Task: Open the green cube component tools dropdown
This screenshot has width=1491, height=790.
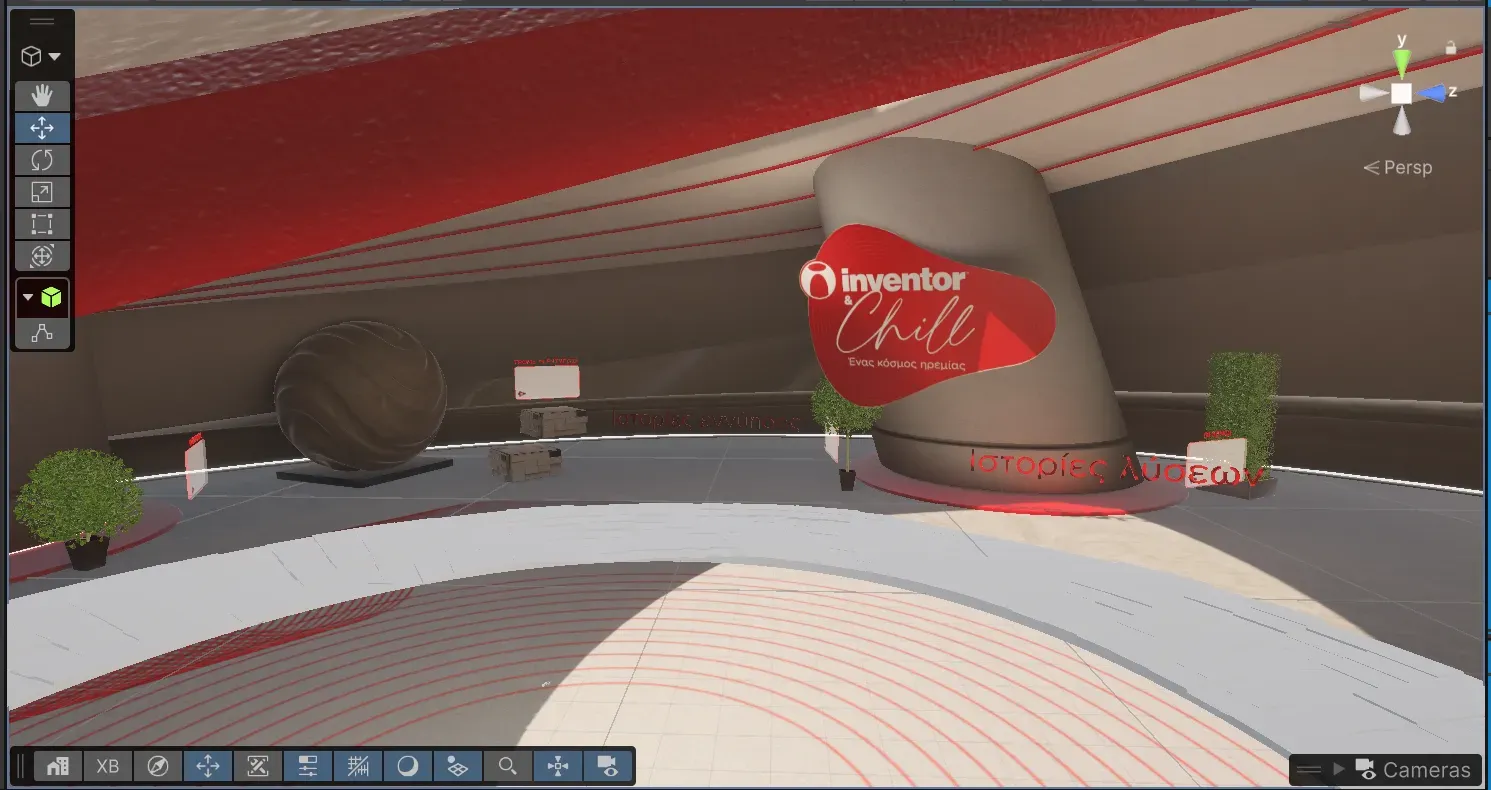Action: [x=42, y=297]
